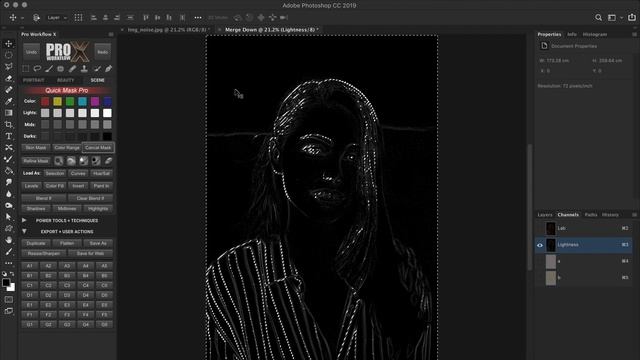Select the Mixer Brush tool in the toolbar

point(9,159)
